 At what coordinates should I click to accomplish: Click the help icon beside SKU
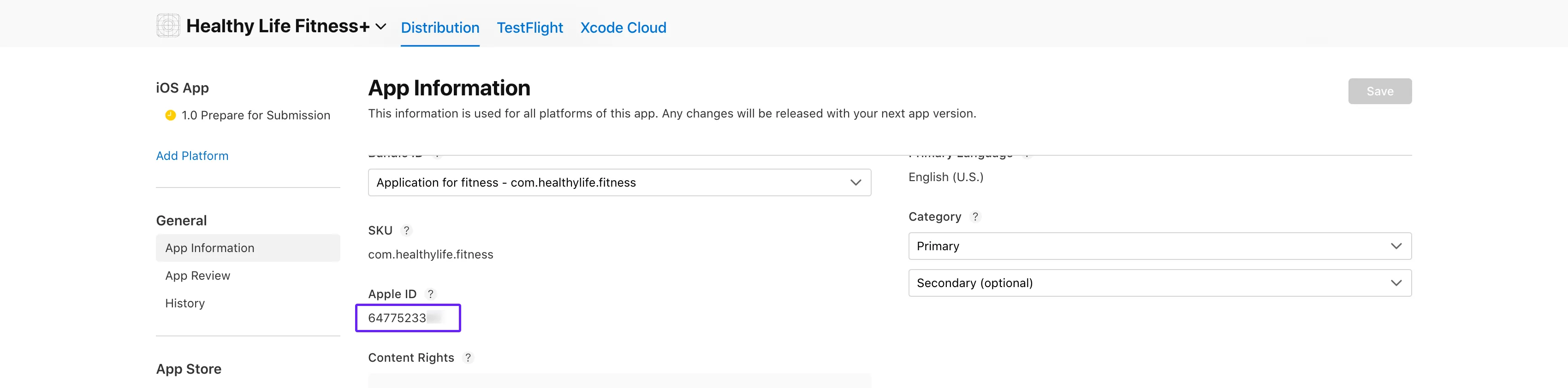(x=407, y=230)
